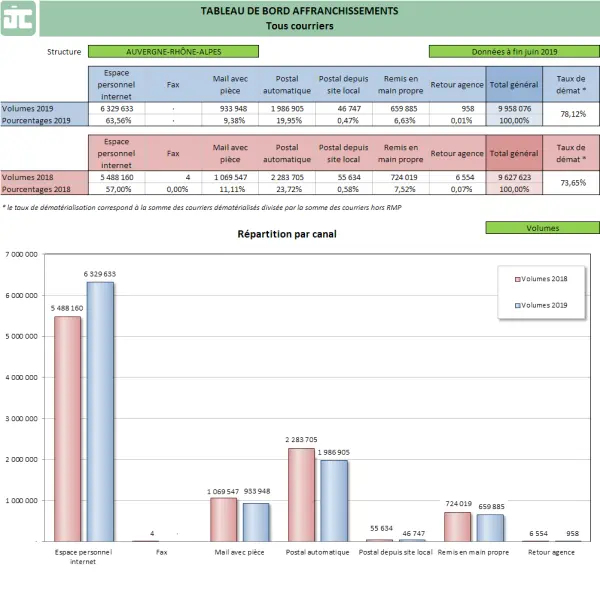
Task: Select the 2019 Remis en main propre cell 659 885
Action: [401, 109]
